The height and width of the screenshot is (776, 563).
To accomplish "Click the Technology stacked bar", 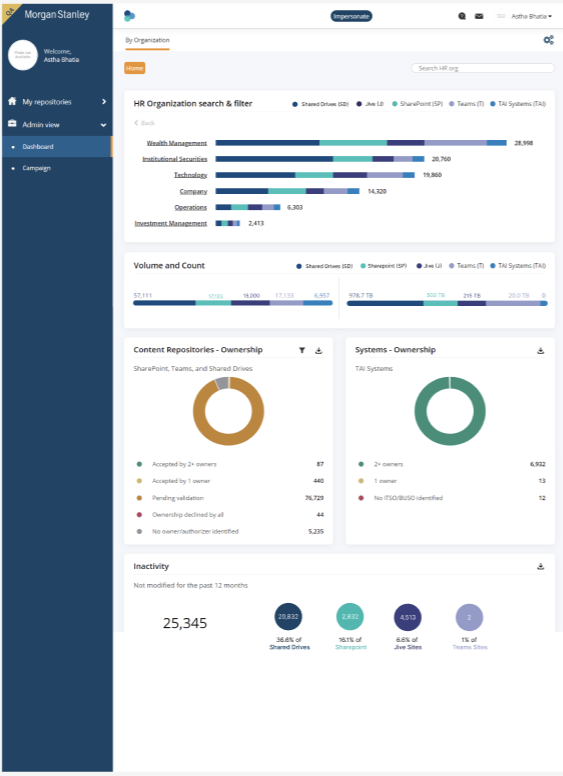I will 315,175.
